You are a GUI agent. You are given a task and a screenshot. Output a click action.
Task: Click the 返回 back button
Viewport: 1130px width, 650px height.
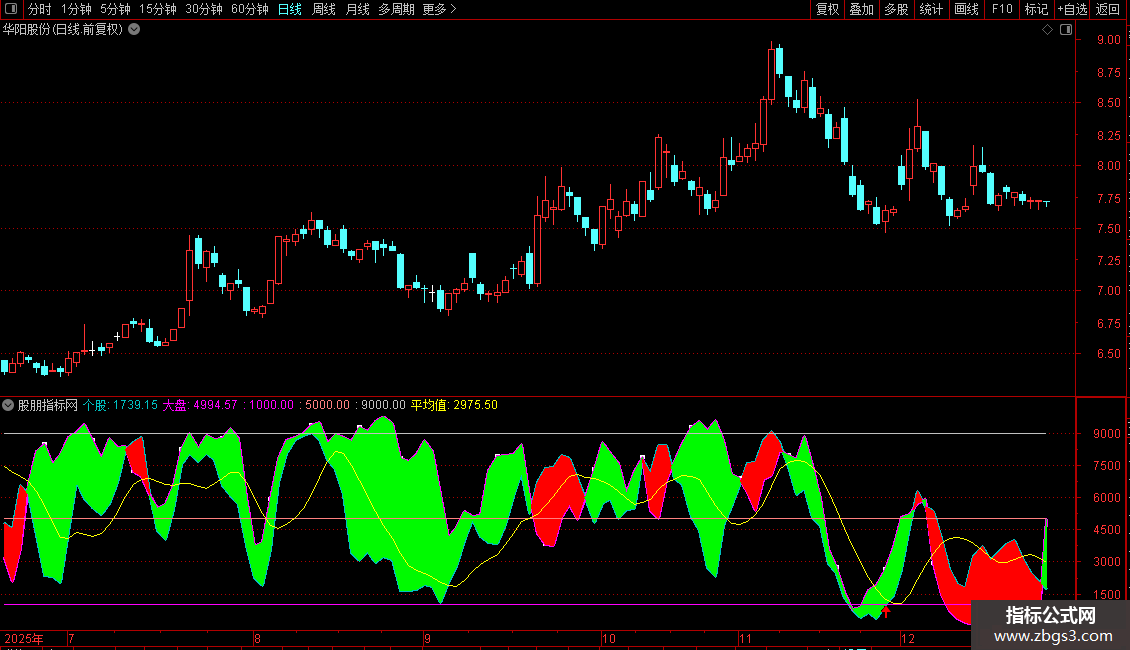point(1108,9)
